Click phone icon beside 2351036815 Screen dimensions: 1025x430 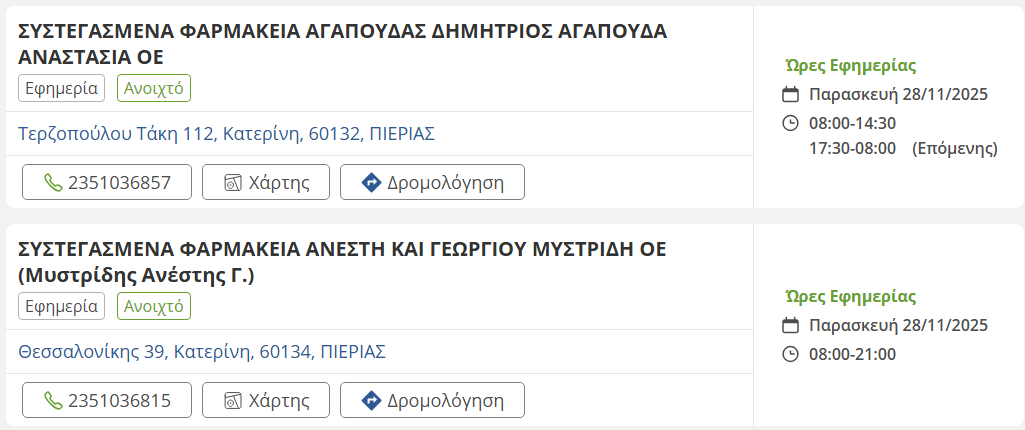[x=53, y=401]
